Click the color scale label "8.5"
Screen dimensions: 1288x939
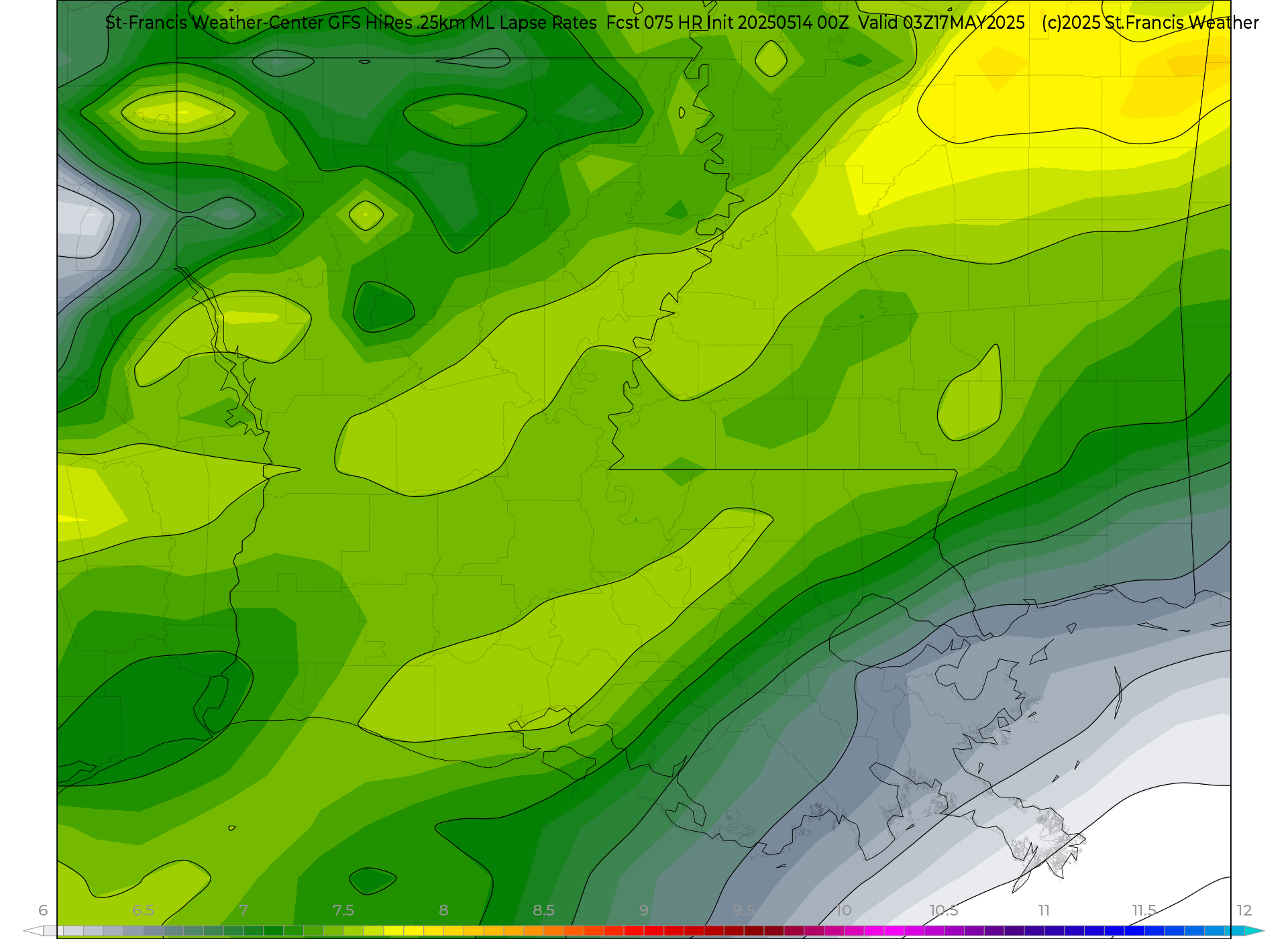pyautogui.click(x=543, y=910)
